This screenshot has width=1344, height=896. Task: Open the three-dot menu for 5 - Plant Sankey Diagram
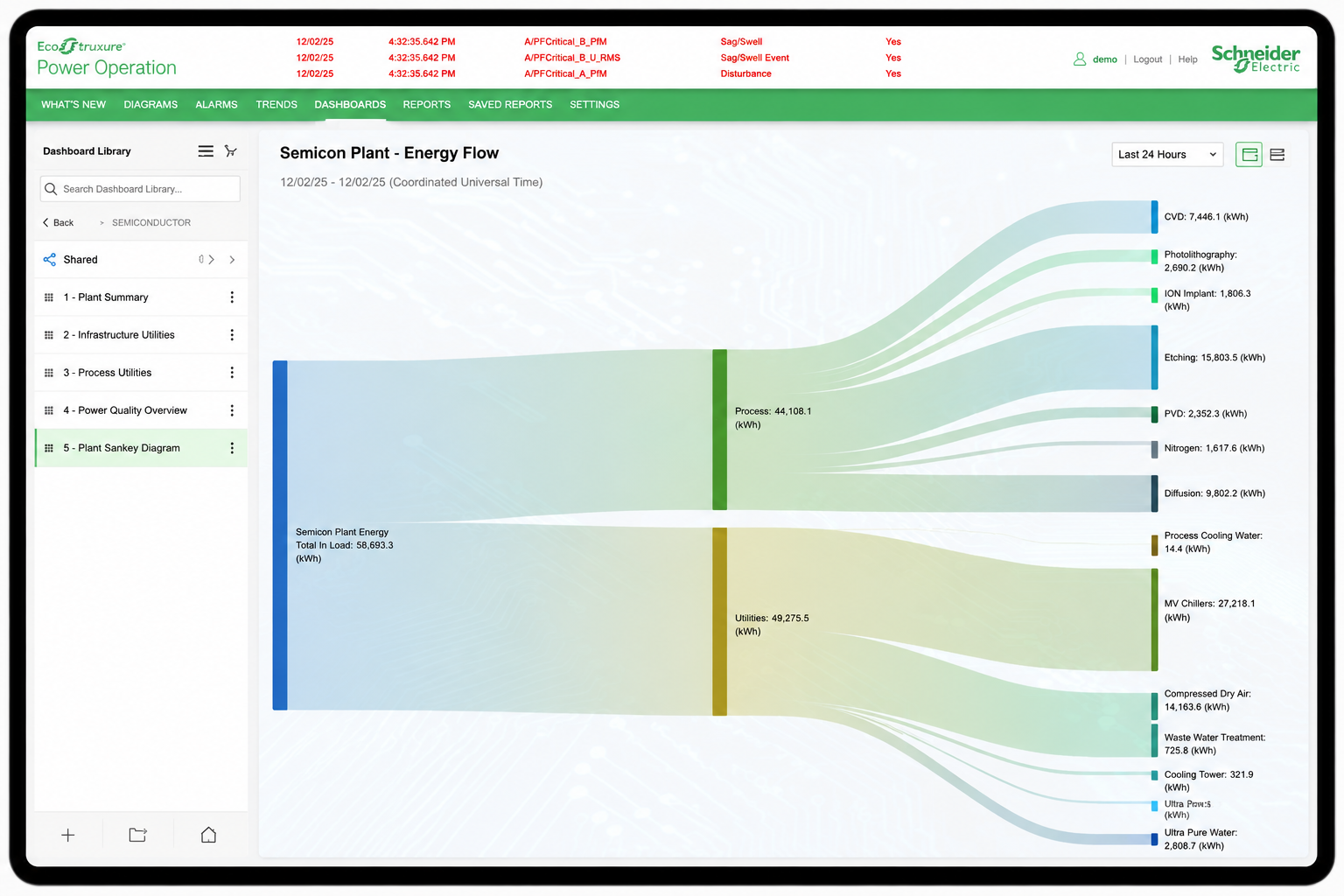pyautogui.click(x=232, y=448)
